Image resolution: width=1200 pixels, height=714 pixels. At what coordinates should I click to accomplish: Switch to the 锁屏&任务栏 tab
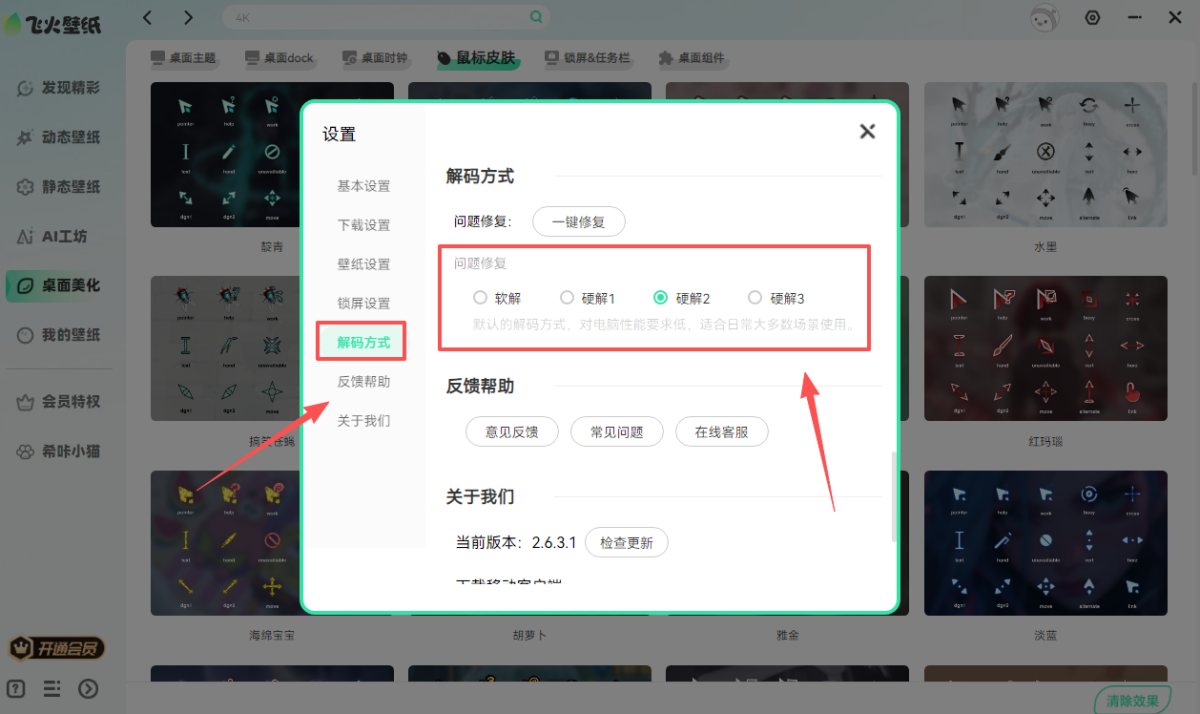tap(587, 58)
